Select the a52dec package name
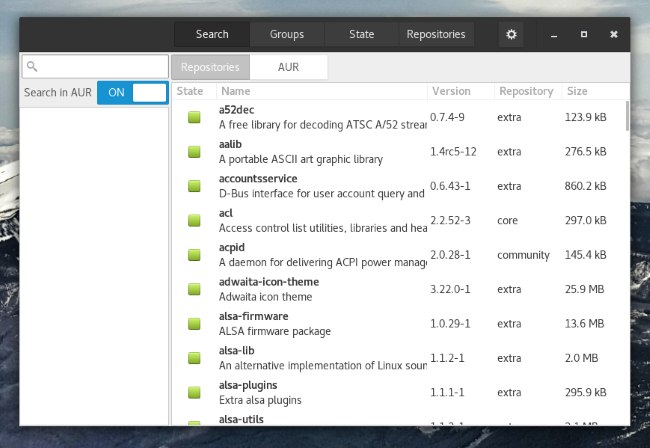This screenshot has height=448, width=650. [x=236, y=110]
